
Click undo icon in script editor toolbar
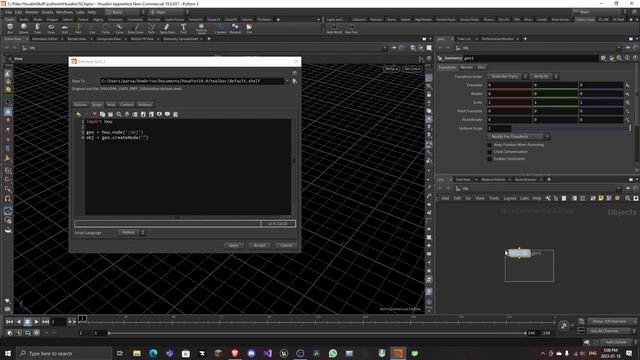[x=78, y=114]
